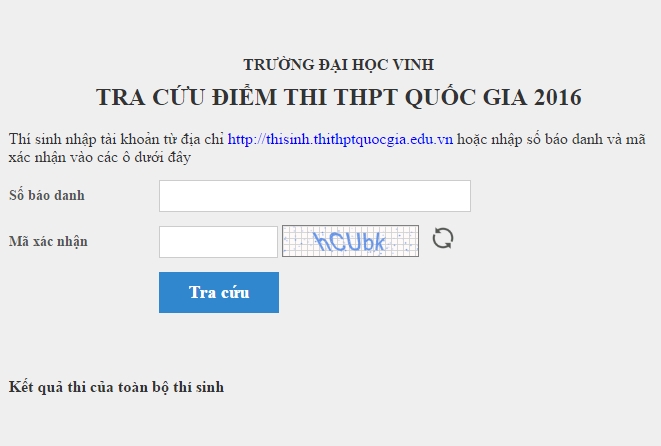Viewport: 661px width, 446px height.
Task: Open the thisinh.thithptquocgia.edu.vn link
Action: (340, 139)
